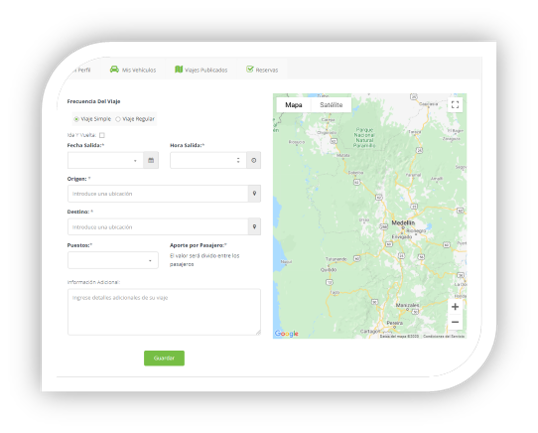Select the Viaje Simple radio option
Image resolution: width=538 pixels, height=433 pixels.
pyautogui.click(x=77, y=119)
